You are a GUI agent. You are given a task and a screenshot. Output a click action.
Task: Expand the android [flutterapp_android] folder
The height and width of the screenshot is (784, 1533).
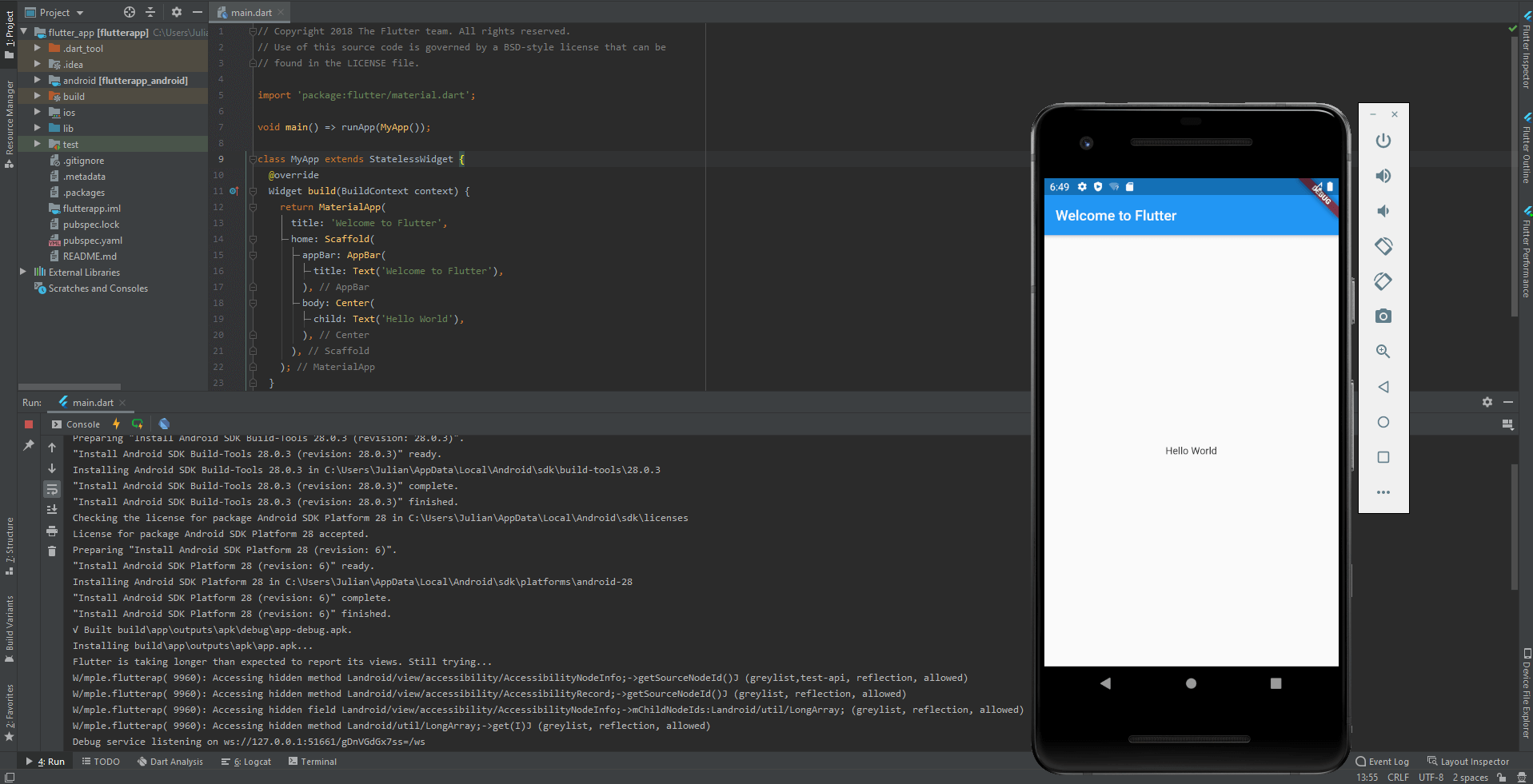36,80
